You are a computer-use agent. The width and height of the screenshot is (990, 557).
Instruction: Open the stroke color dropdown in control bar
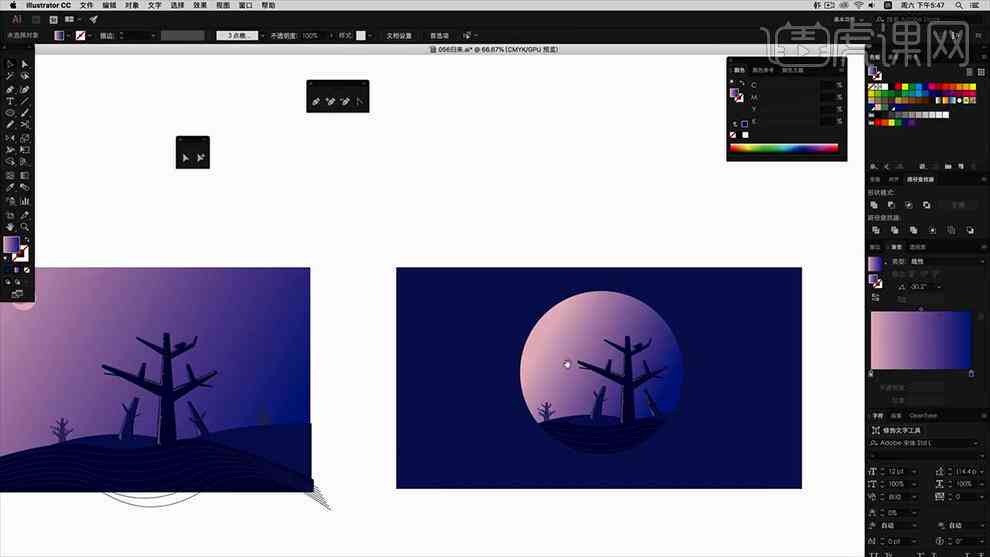(x=90, y=36)
